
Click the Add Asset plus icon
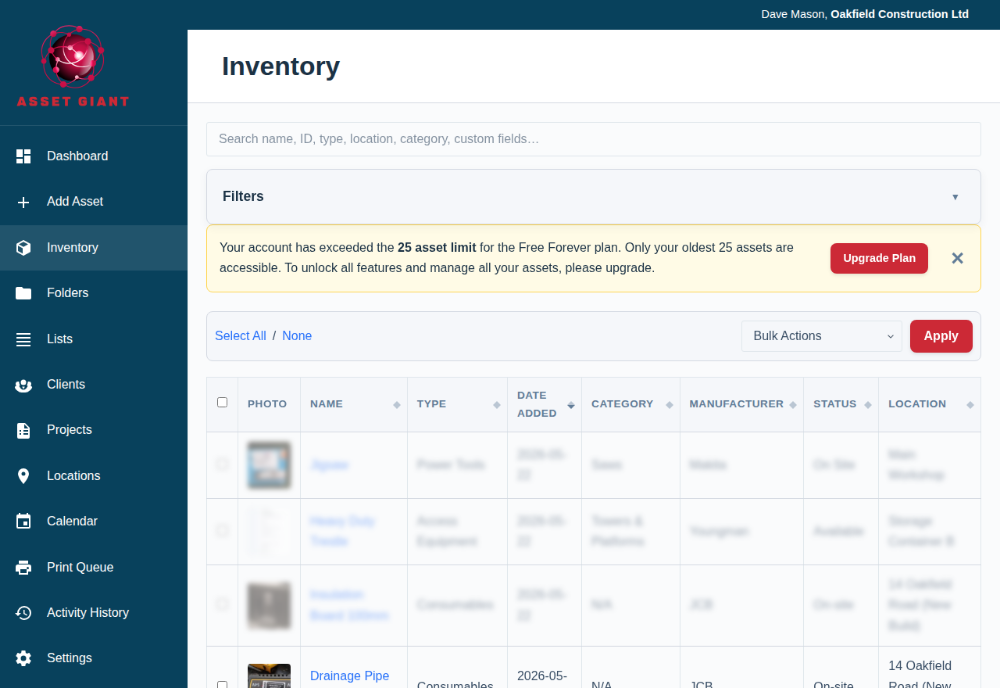click(24, 202)
